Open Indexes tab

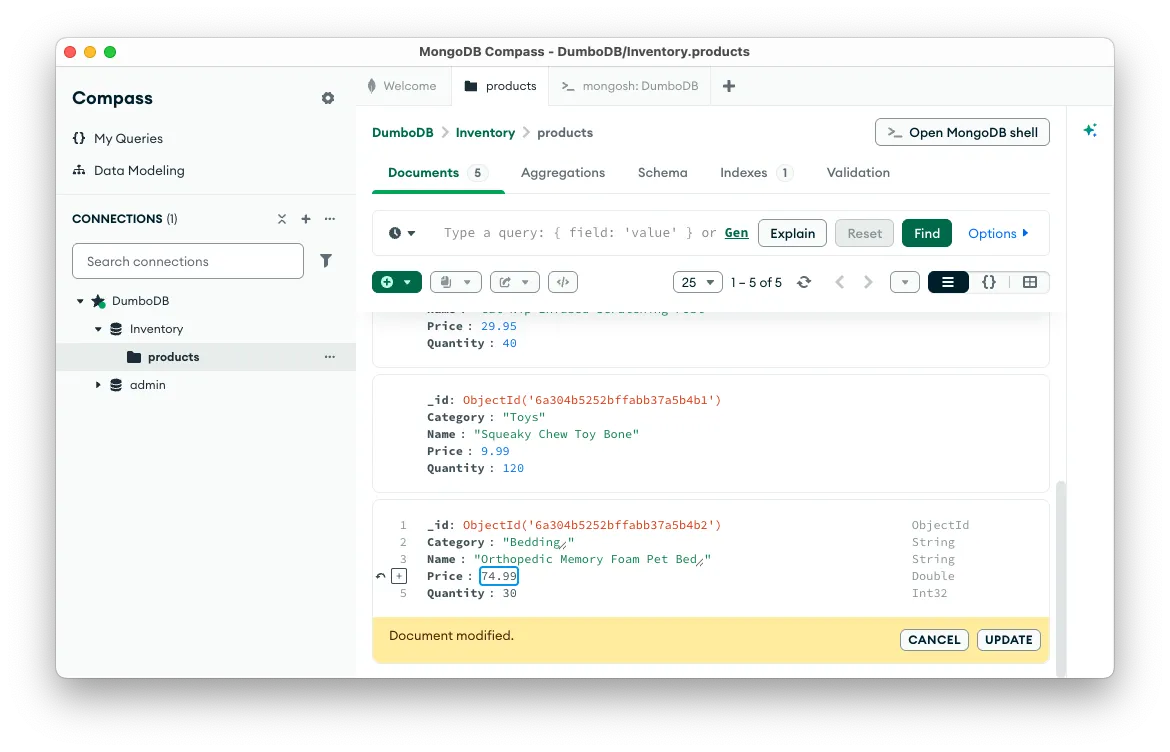point(755,172)
